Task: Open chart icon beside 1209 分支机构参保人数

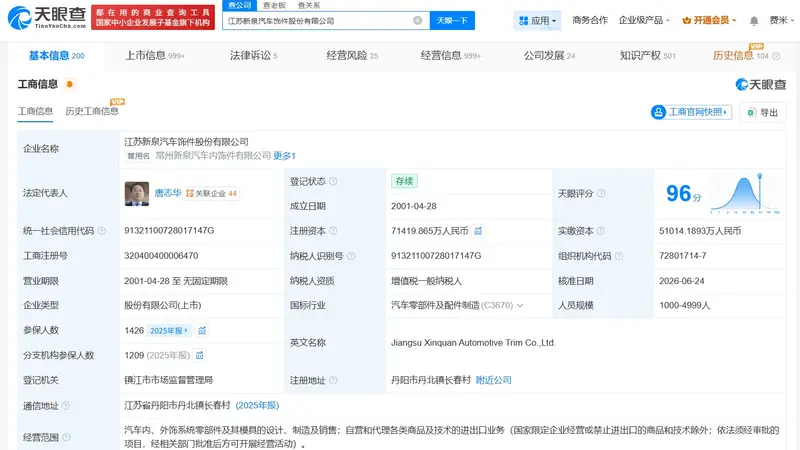Action: coord(199,355)
